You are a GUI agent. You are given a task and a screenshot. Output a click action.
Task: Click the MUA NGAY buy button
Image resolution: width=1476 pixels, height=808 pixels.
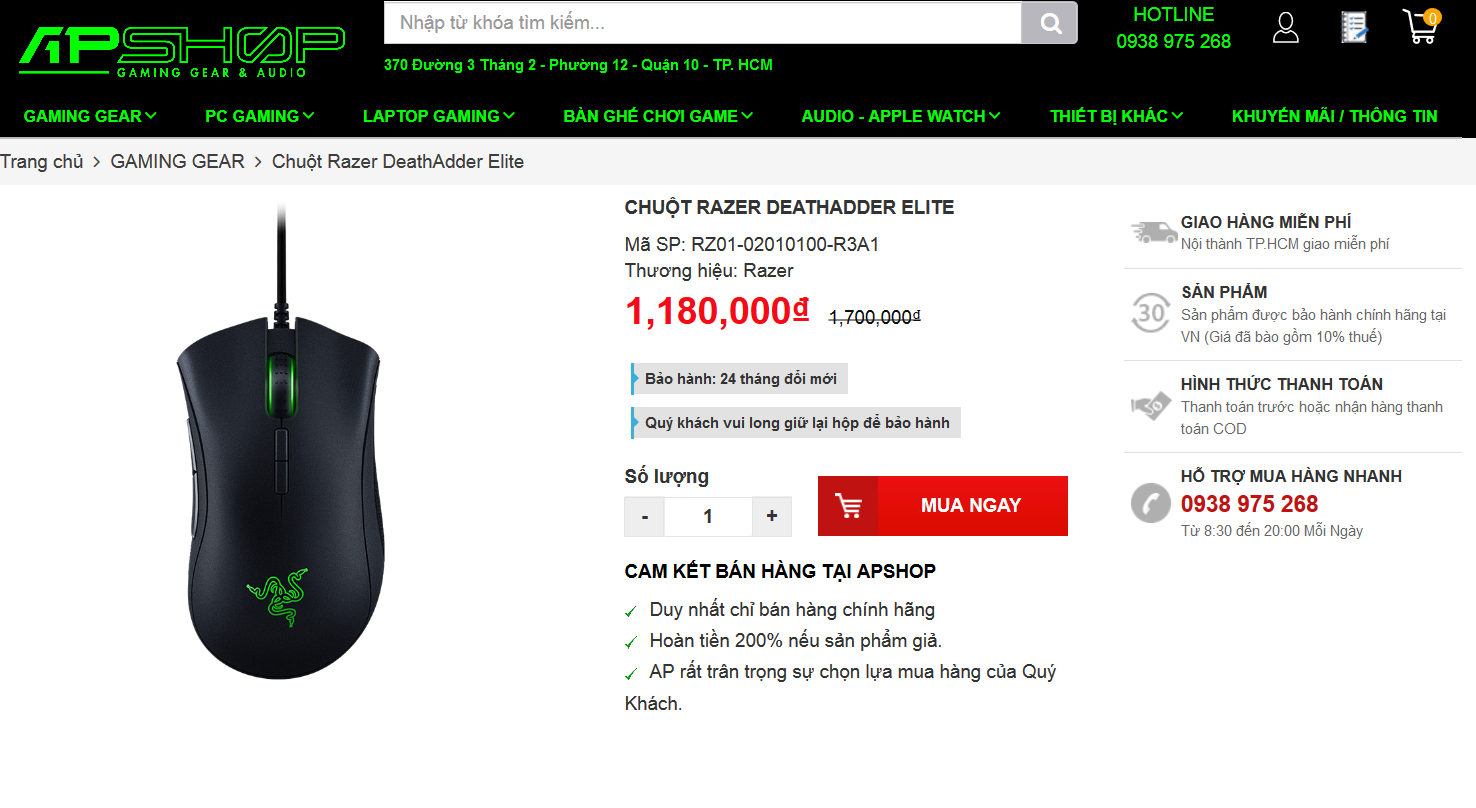pos(943,506)
